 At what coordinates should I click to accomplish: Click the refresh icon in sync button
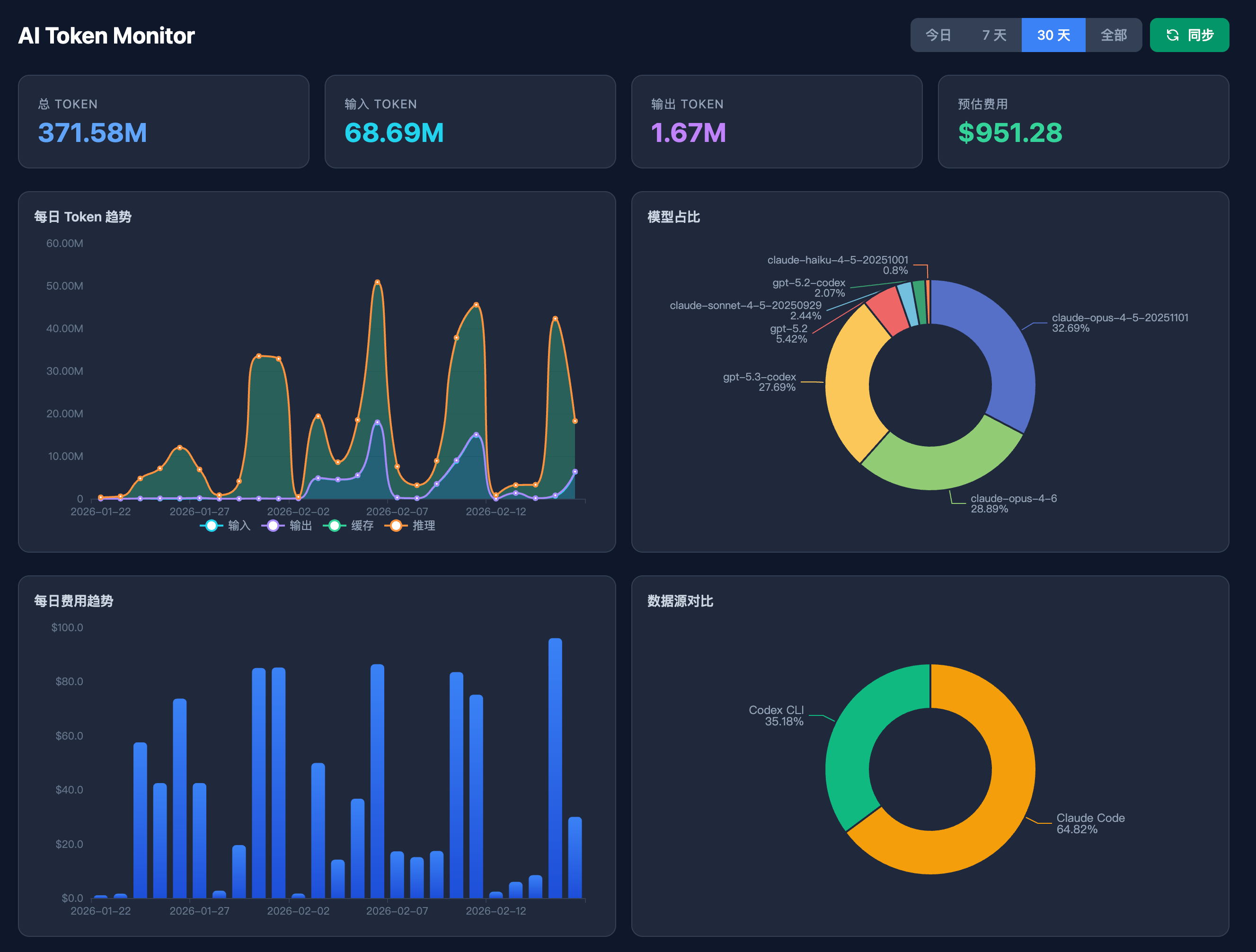pos(1173,35)
